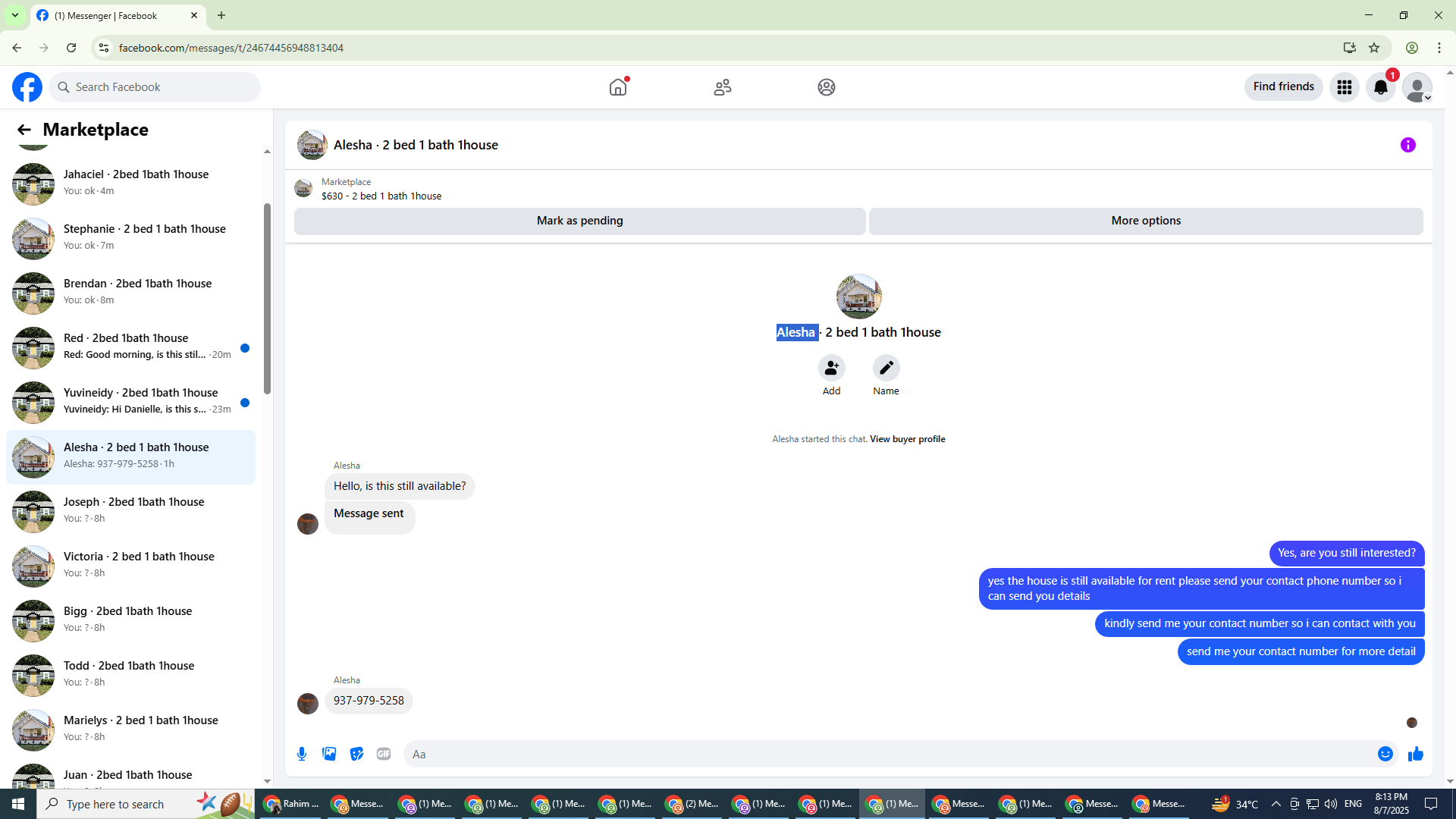This screenshot has height=819, width=1456.
Task: Click the browser address bar URL
Action: click(231, 48)
